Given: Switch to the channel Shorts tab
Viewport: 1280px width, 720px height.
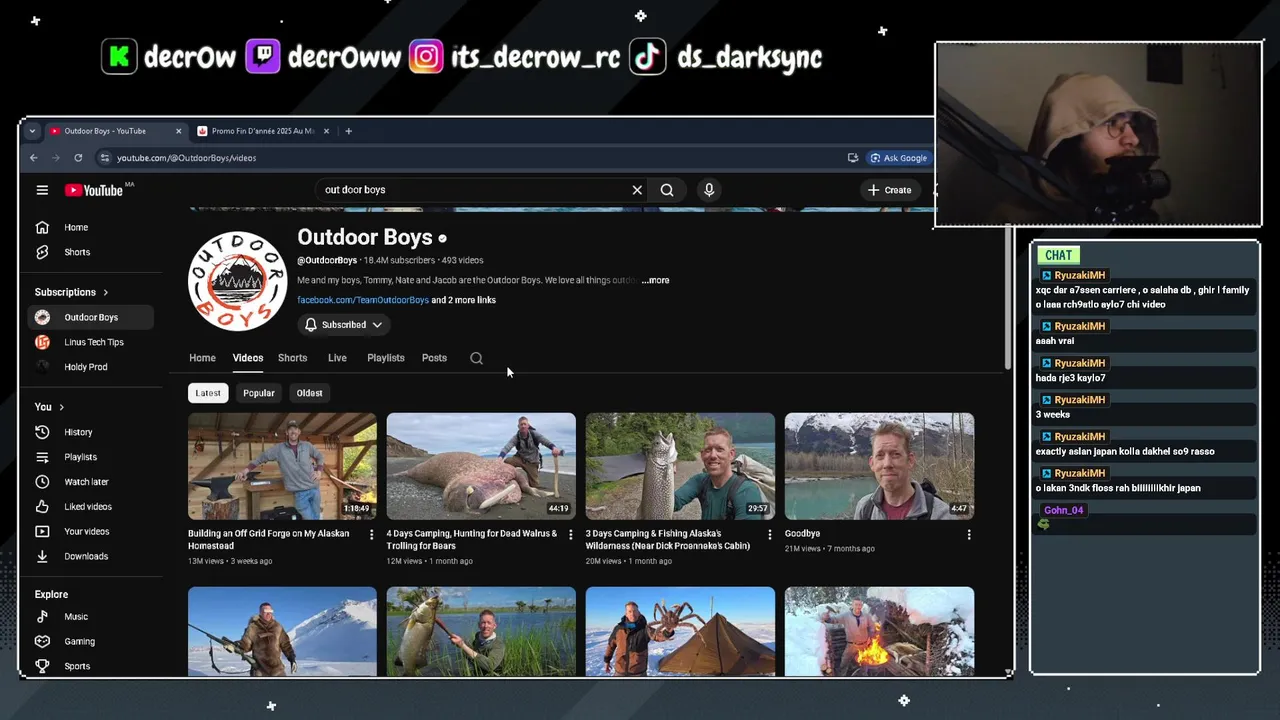Looking at the screenshot, I should pyautogui.click(x=292, y=358).
